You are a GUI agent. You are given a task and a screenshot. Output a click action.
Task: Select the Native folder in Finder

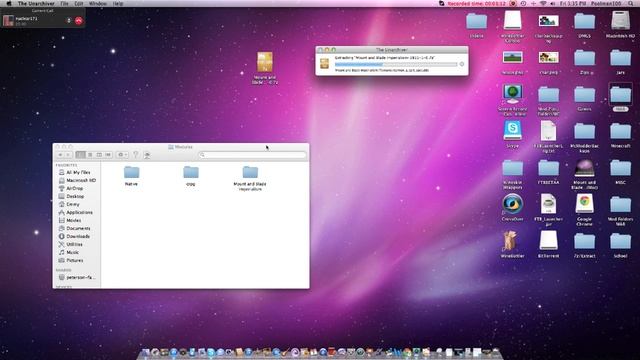click(x=131, y=172)
